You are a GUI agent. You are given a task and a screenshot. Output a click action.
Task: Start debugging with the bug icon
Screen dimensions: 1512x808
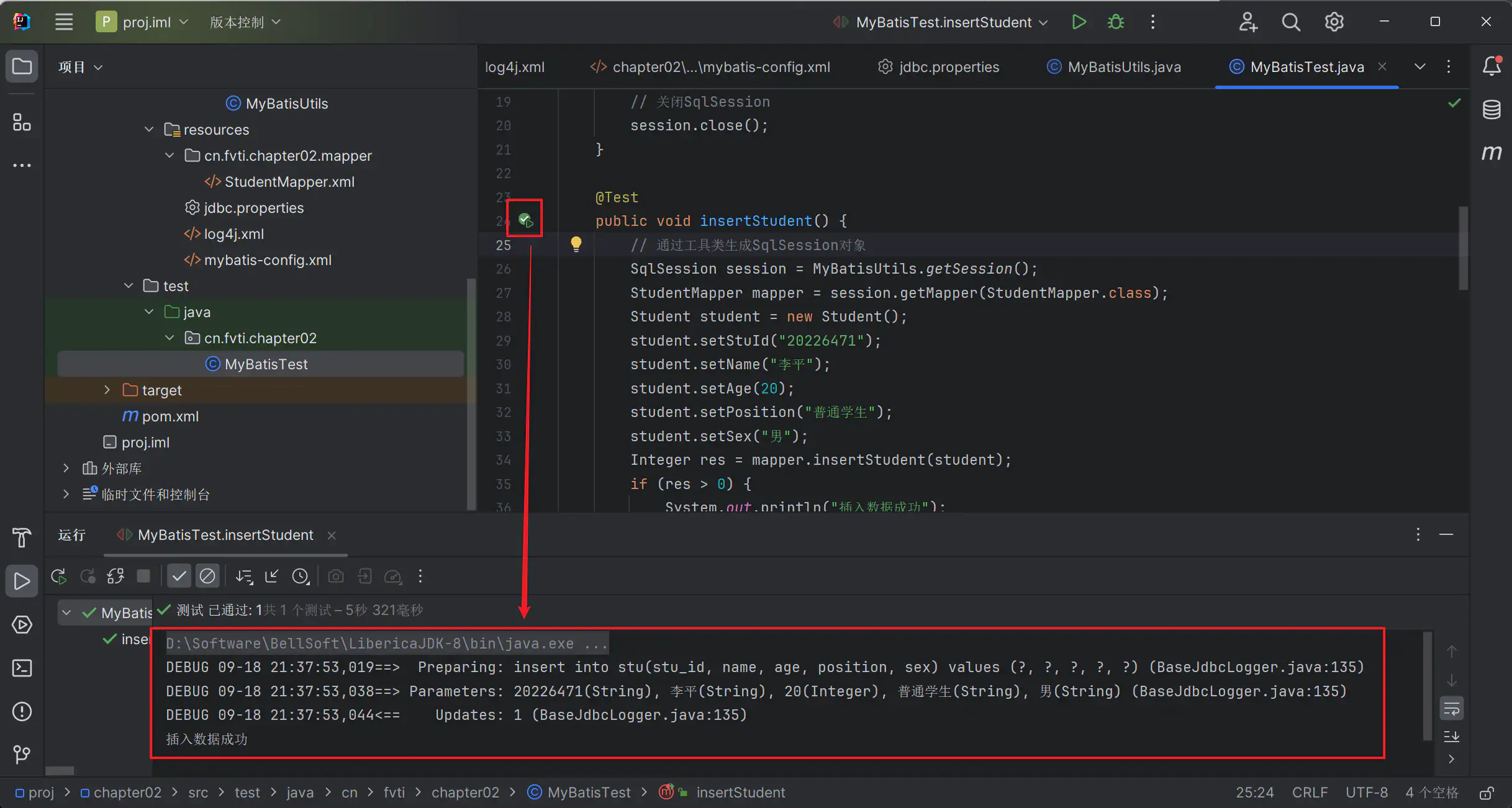(x=1116, y=22)
